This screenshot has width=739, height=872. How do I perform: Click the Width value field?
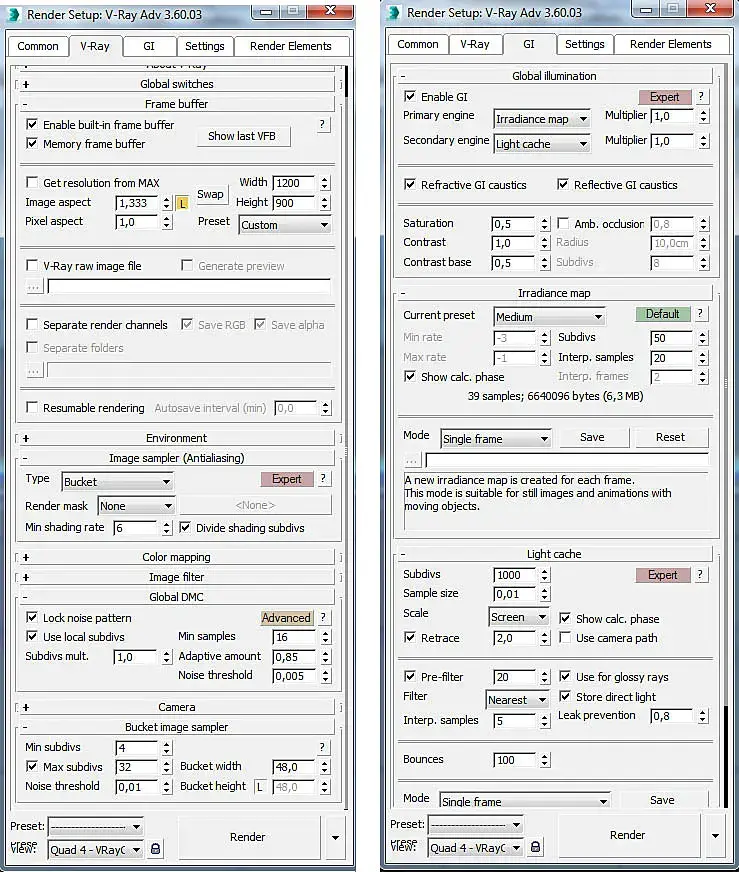click(295, 183)
